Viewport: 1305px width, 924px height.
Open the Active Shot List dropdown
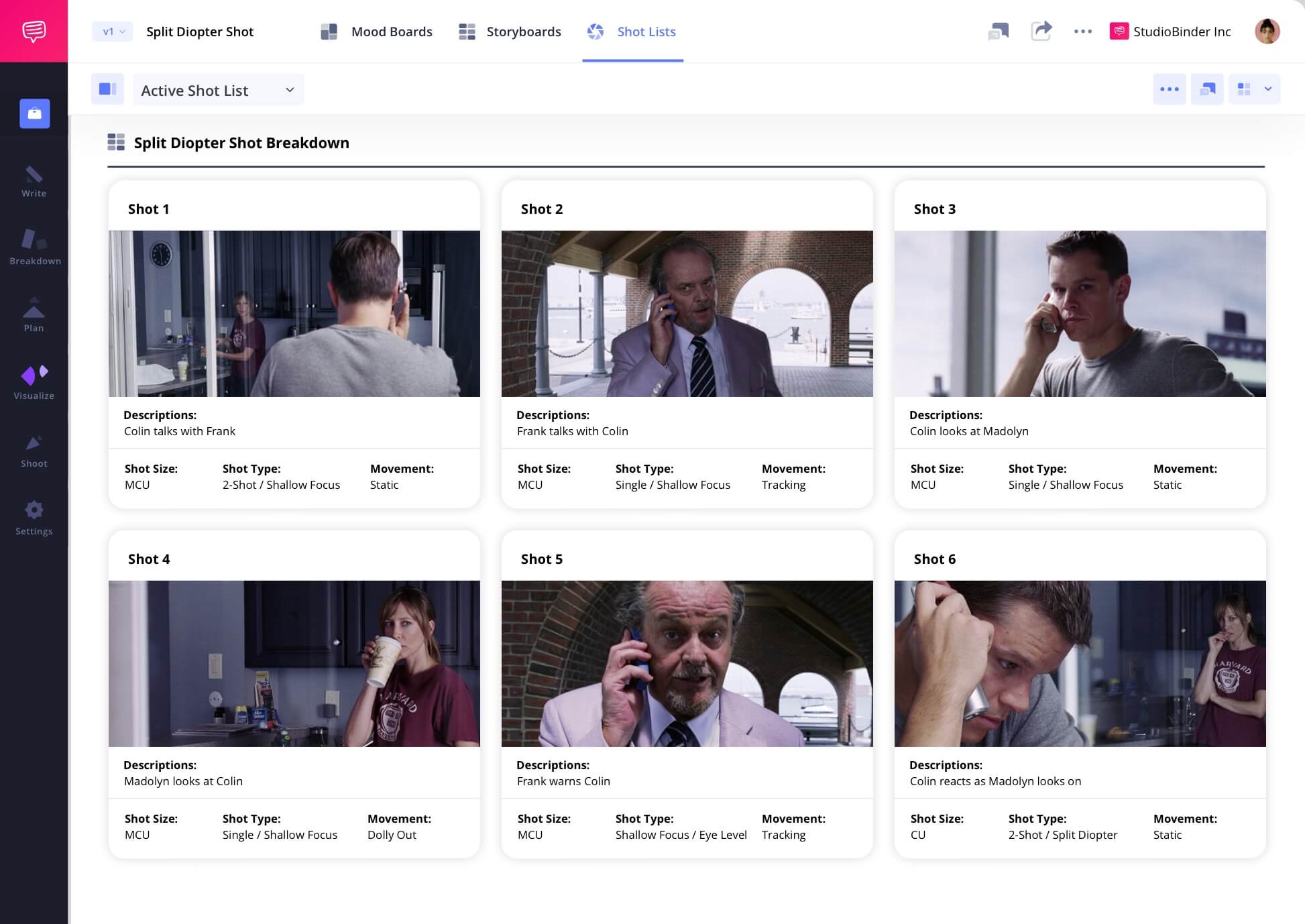click(218, 89)
